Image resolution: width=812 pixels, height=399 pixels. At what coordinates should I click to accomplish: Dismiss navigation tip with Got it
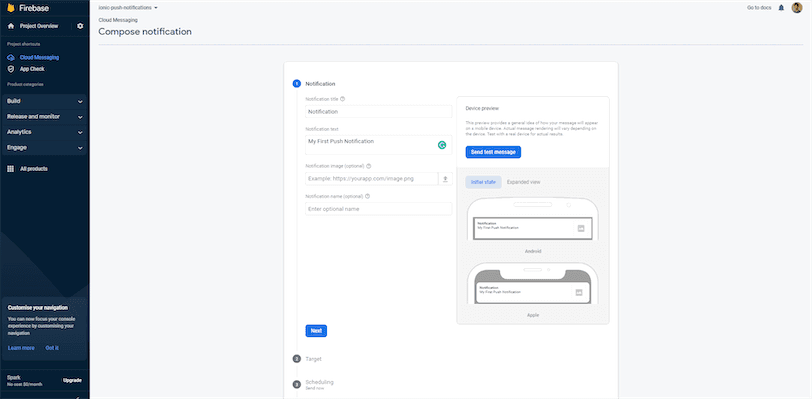pos(52,348)
